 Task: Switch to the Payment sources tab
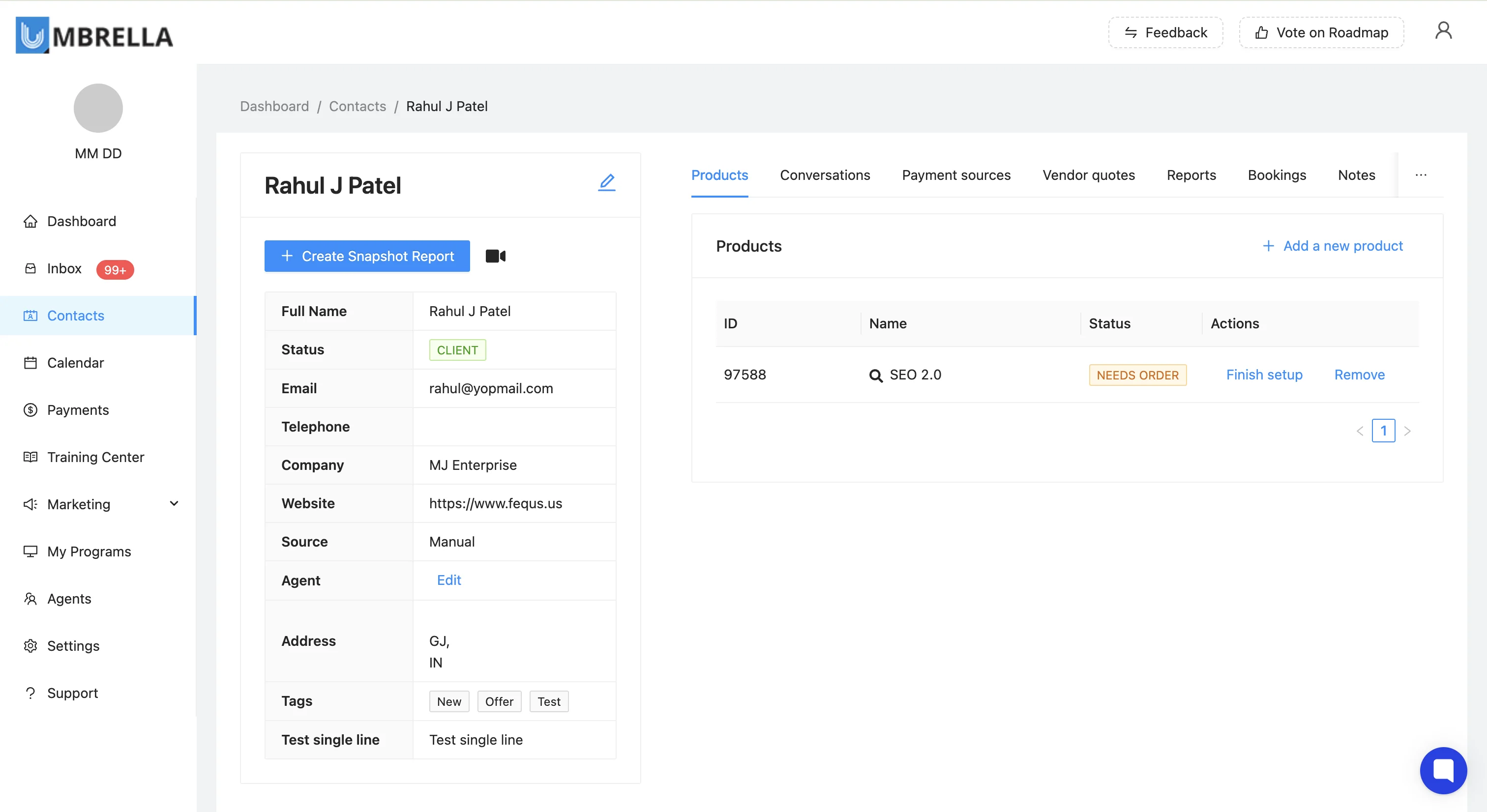956,175
